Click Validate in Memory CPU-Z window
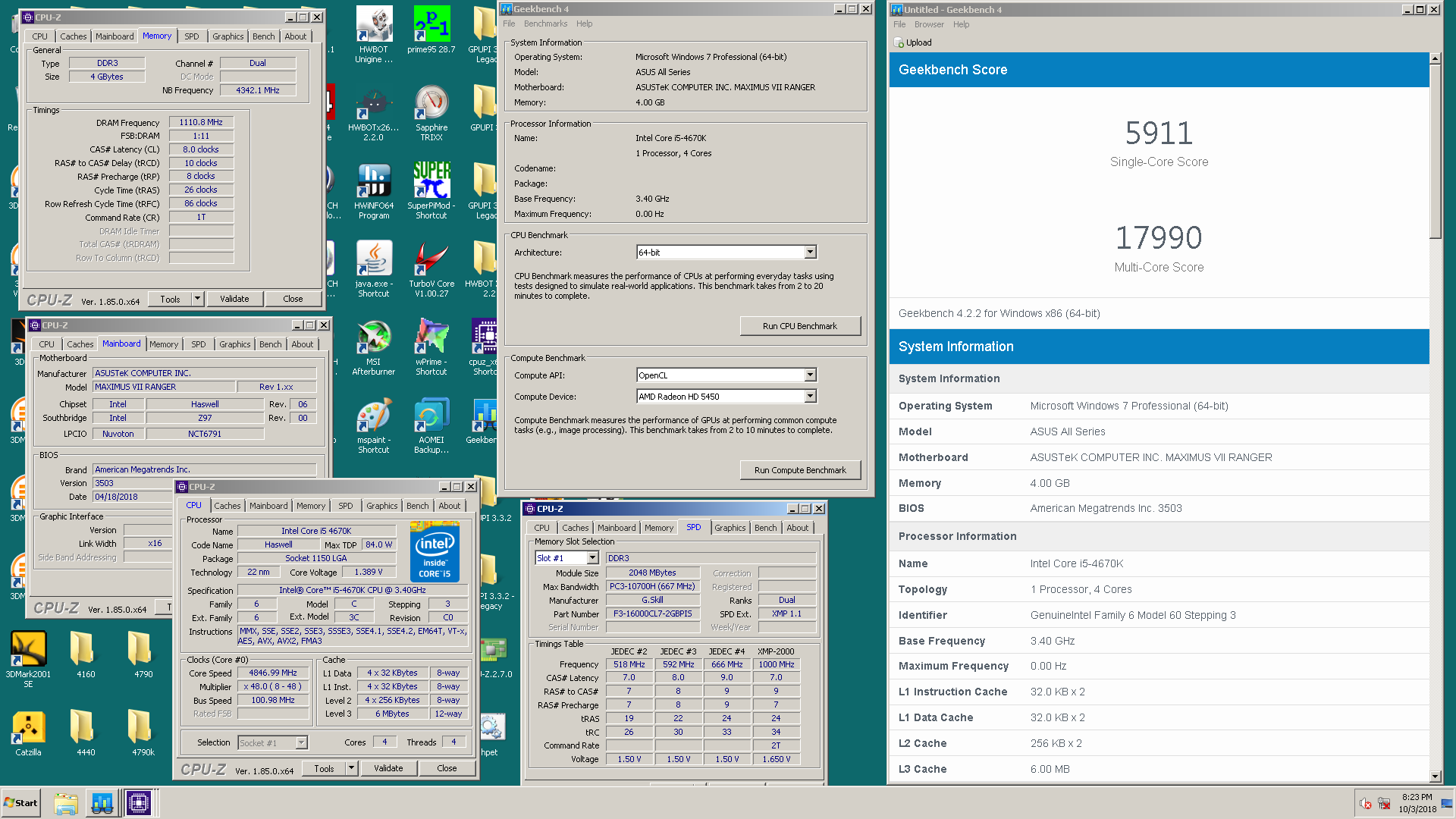 (234, 299)
